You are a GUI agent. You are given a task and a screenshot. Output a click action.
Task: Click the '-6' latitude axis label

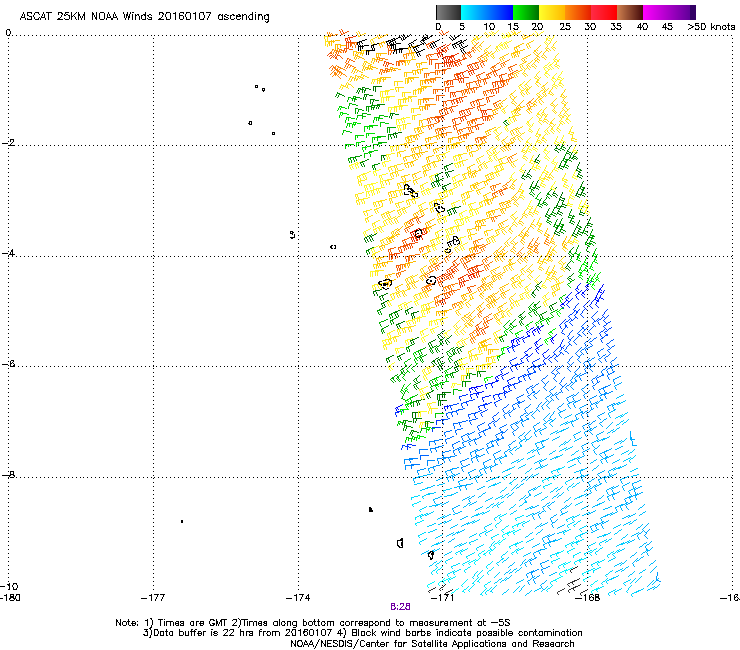(8, 364)
